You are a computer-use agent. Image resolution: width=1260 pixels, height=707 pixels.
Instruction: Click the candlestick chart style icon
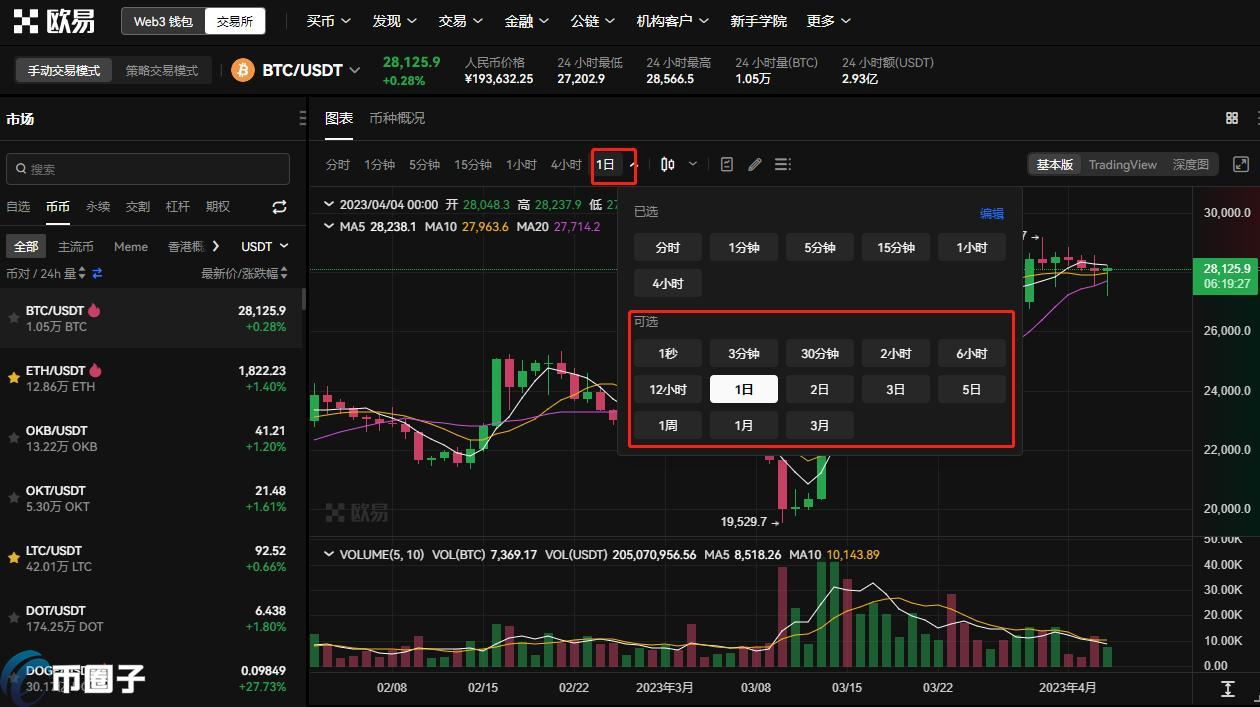click(667, 164)
